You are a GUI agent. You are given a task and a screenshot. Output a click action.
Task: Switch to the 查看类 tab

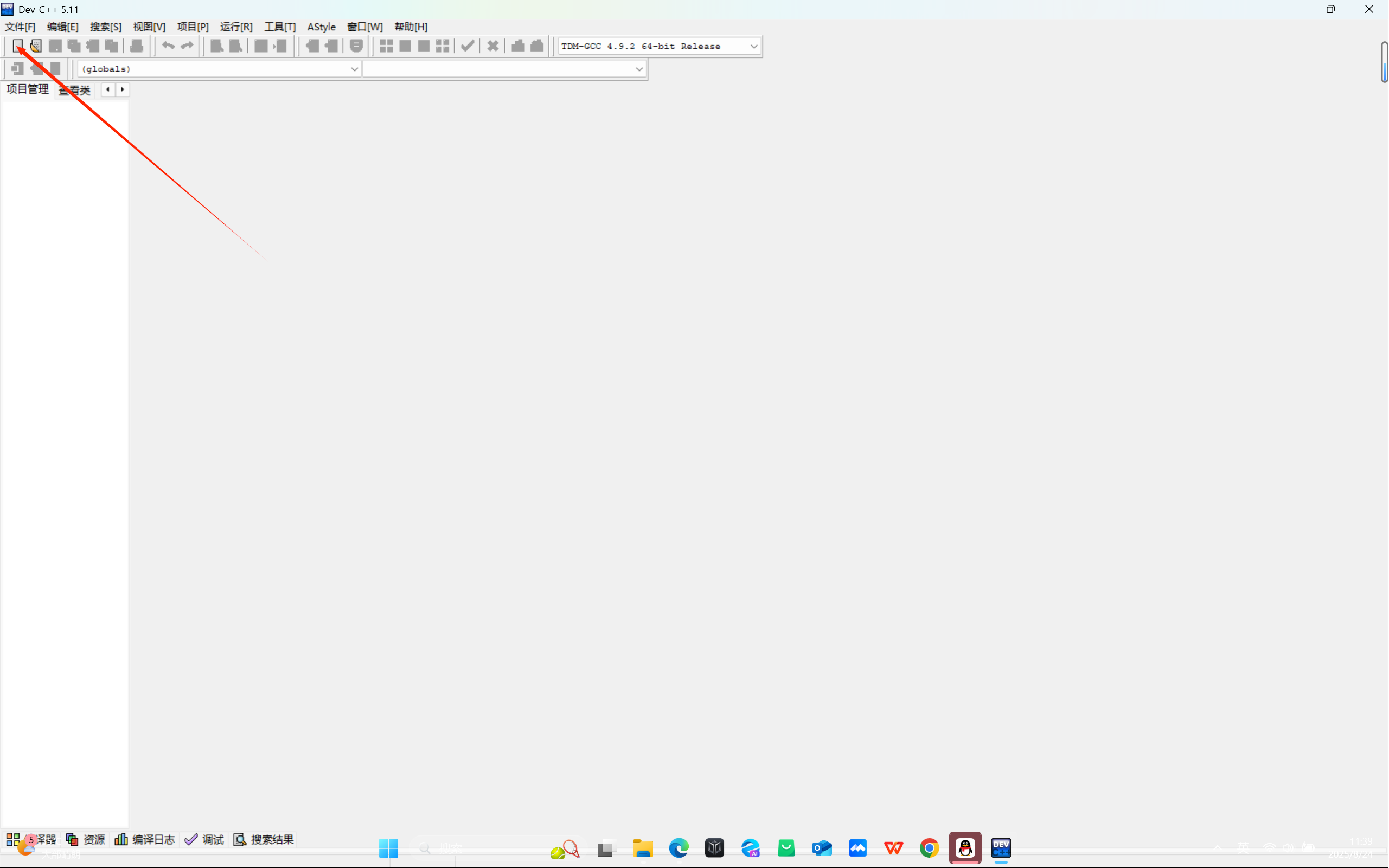[75, 90]
